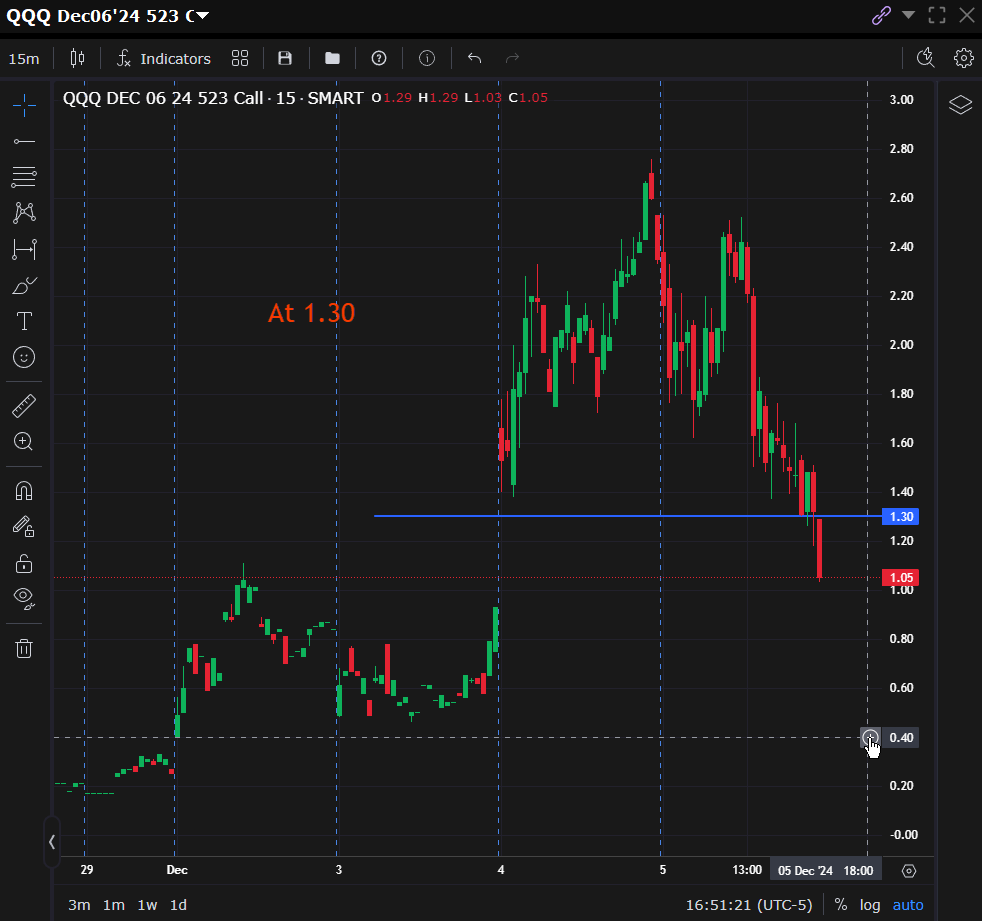Select the crosshair cursor tool
Image resolution: width=982 pixels, height=921 pixels.
[x=24, y=104]
